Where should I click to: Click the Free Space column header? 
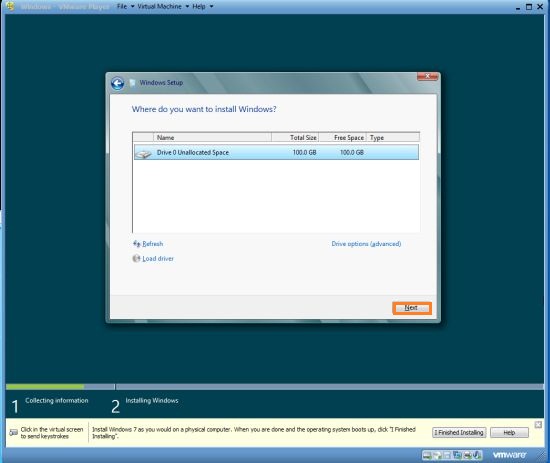point(342,137)
